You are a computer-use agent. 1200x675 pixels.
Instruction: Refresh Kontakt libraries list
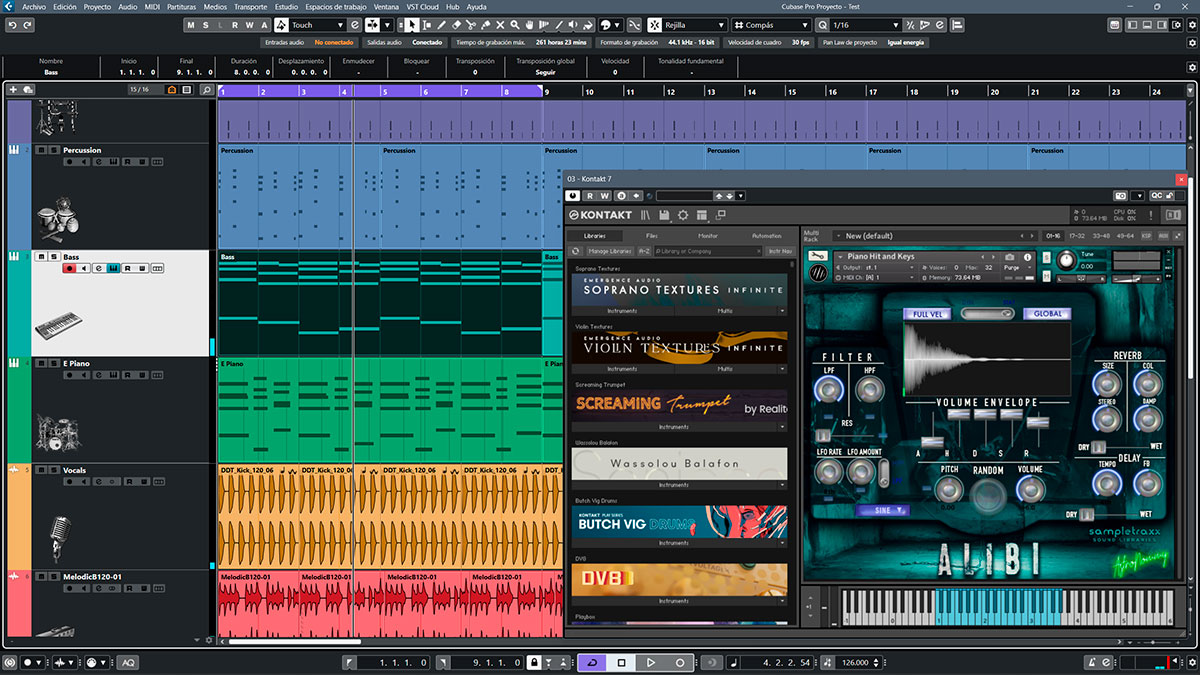click(577, 251)
